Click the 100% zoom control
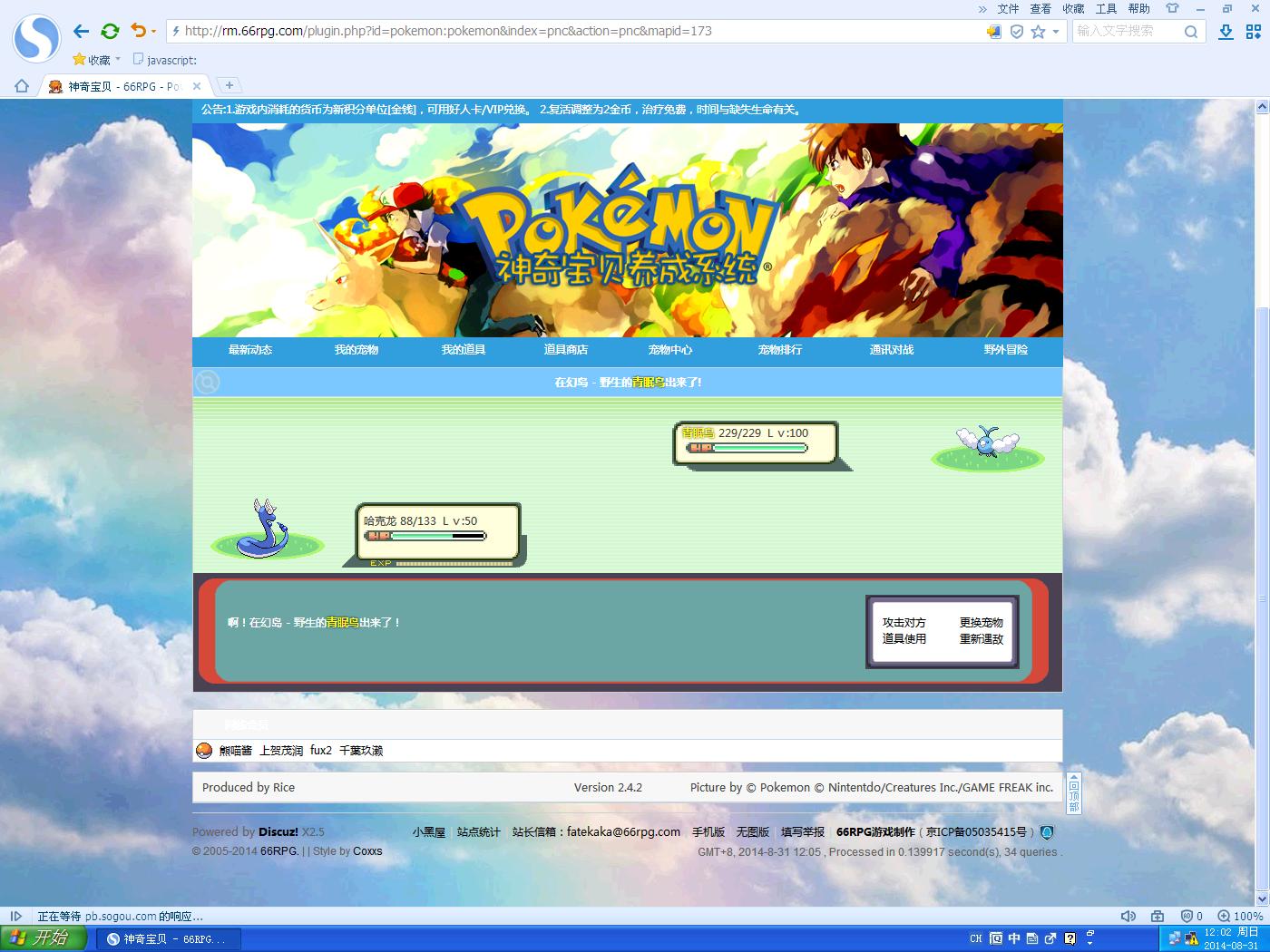 [1240, 916]
